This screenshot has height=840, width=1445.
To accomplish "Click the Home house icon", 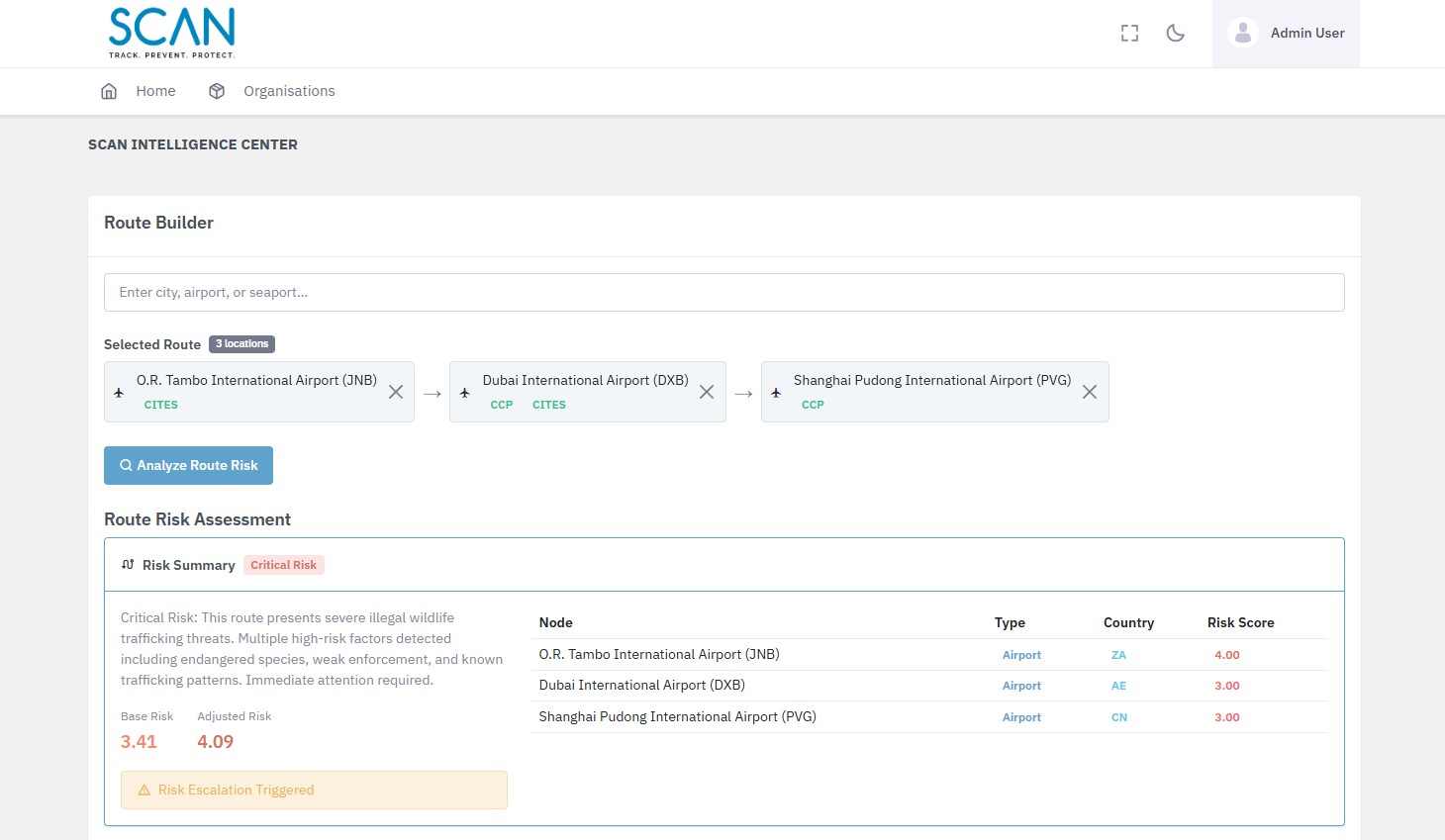I will coord(109,91).
